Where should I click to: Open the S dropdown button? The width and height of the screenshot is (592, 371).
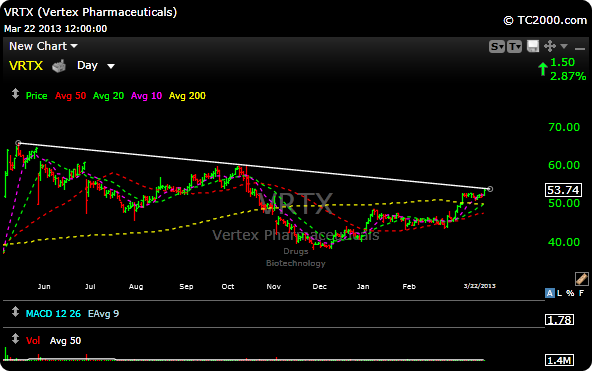[x=496, y=46]
